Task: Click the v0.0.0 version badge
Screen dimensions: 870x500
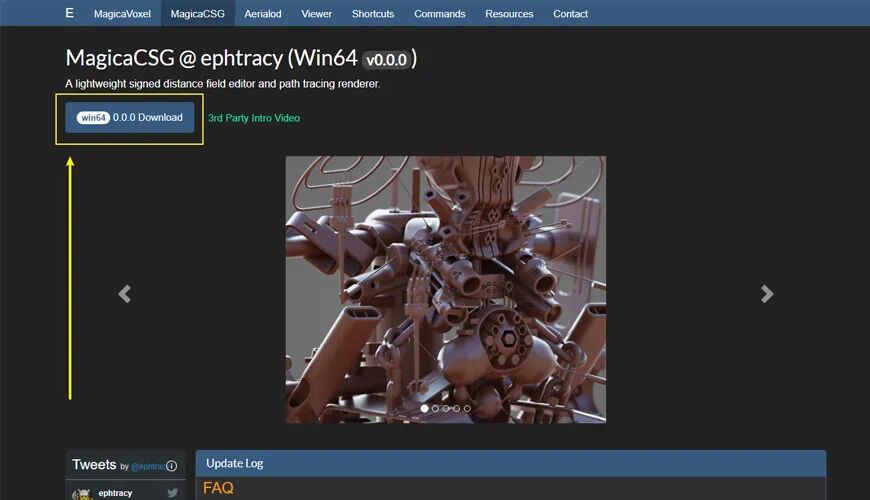Action: 387,60
